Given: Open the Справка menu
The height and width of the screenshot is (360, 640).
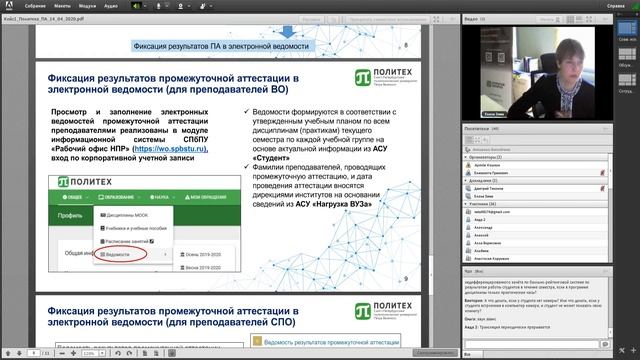Looking at the screenshot, I should (616, 6).
